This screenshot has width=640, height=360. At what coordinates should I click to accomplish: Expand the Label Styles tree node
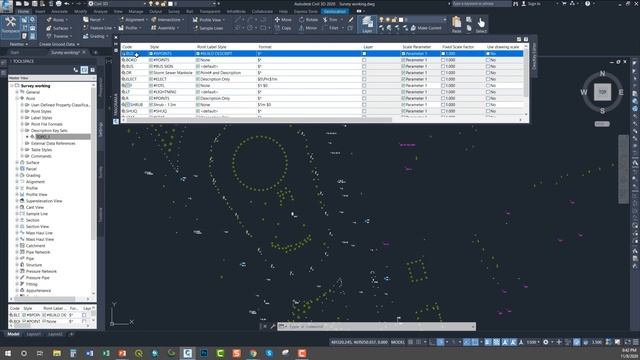[22, 118]
